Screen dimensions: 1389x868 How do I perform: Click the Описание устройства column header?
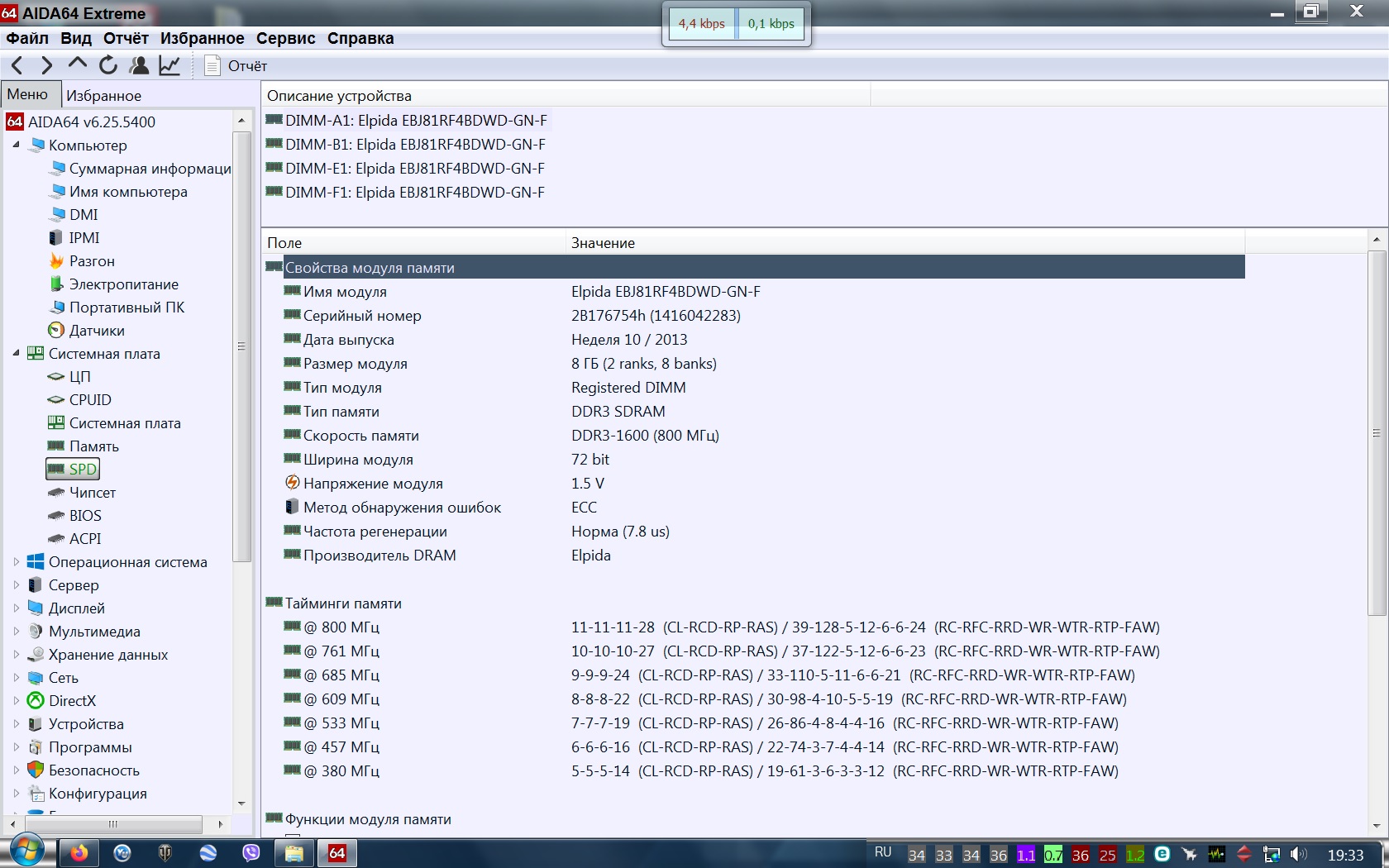566,95
